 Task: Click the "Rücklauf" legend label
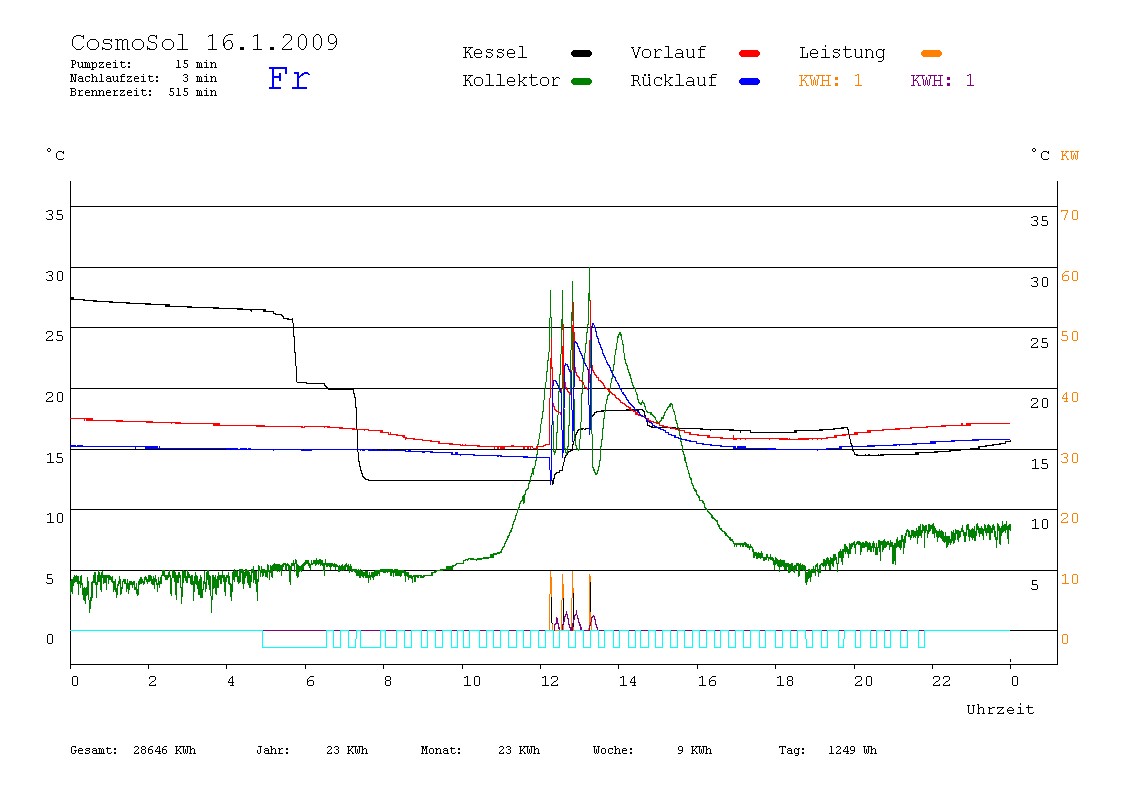pos(674,81)
